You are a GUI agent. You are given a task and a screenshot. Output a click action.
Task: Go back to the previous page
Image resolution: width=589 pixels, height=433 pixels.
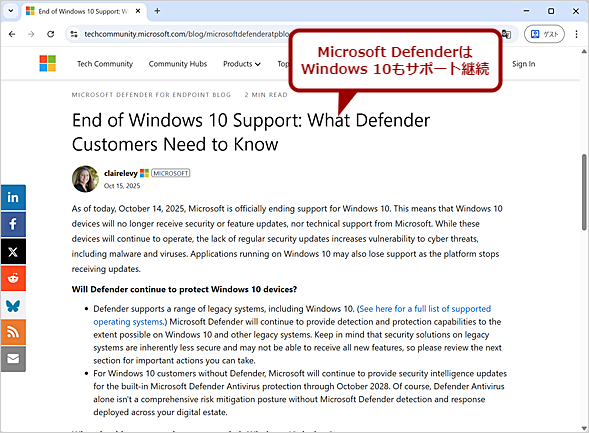tap(12, 34)
